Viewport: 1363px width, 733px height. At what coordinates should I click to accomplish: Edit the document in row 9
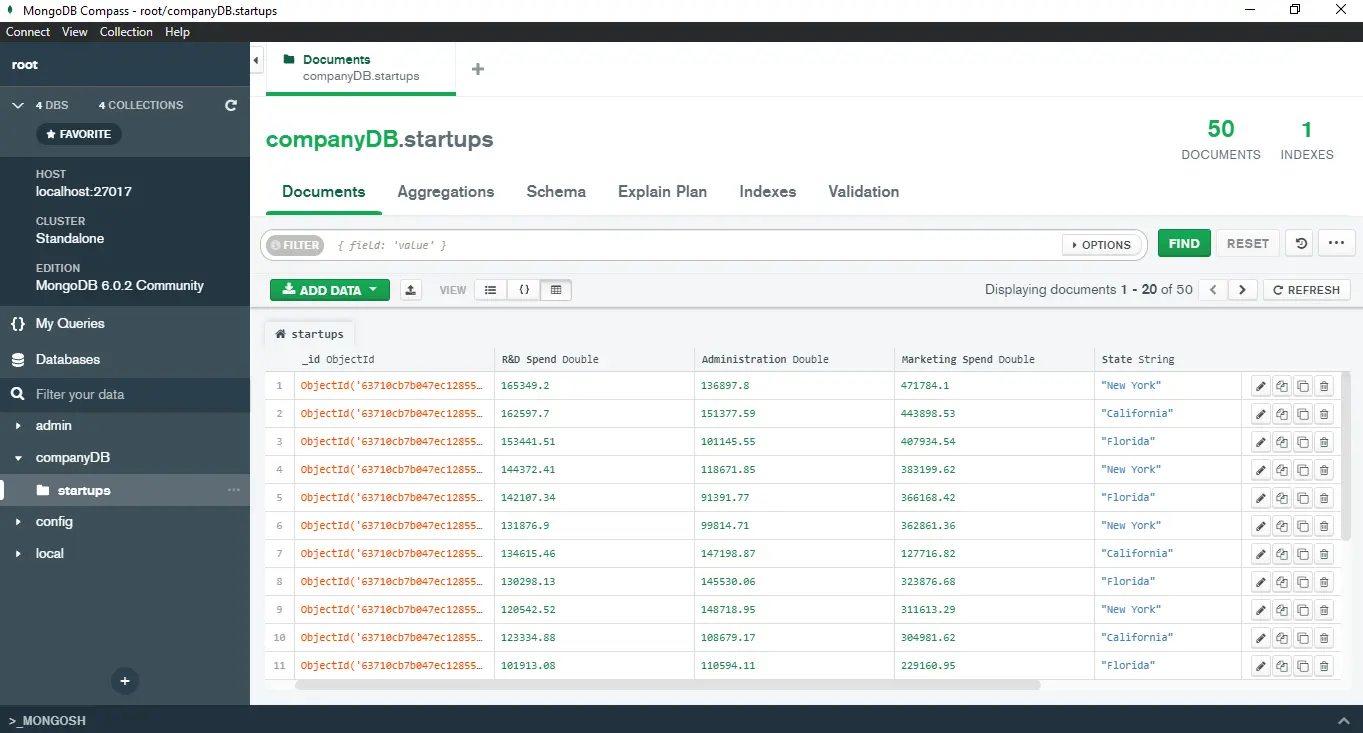click(1261, 610)
